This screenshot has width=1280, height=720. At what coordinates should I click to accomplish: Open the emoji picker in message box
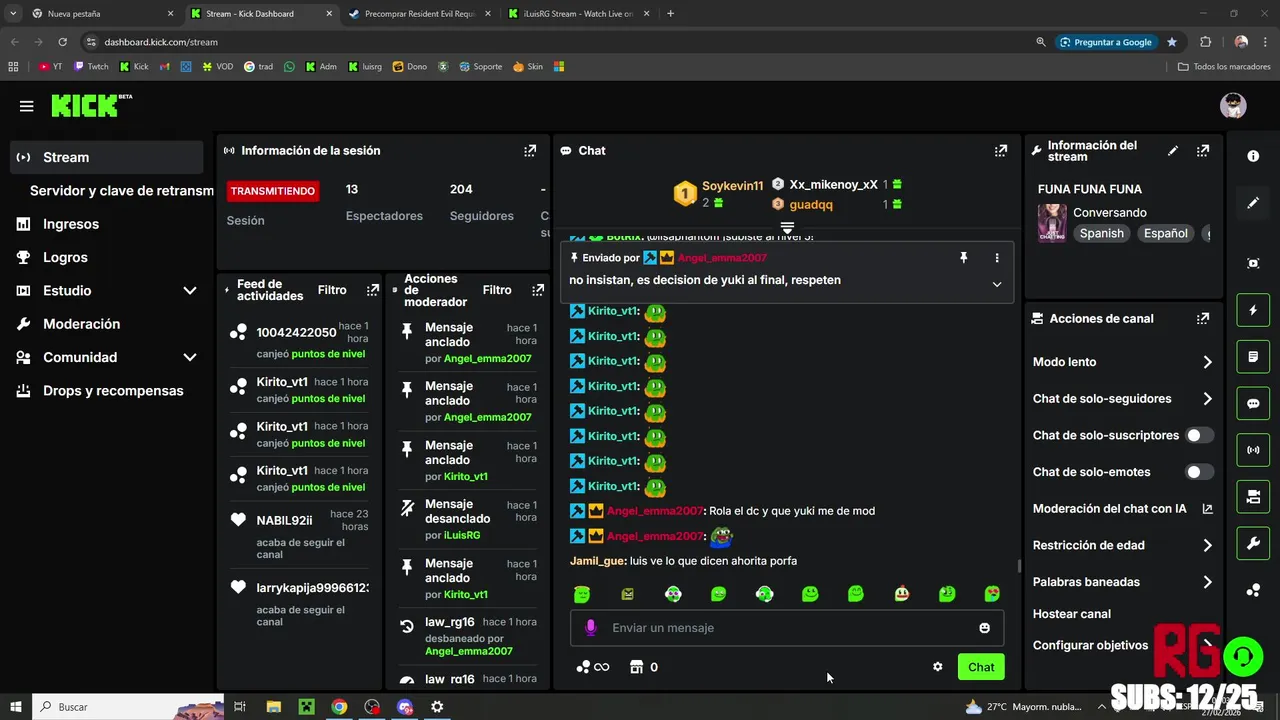(984, 628)
